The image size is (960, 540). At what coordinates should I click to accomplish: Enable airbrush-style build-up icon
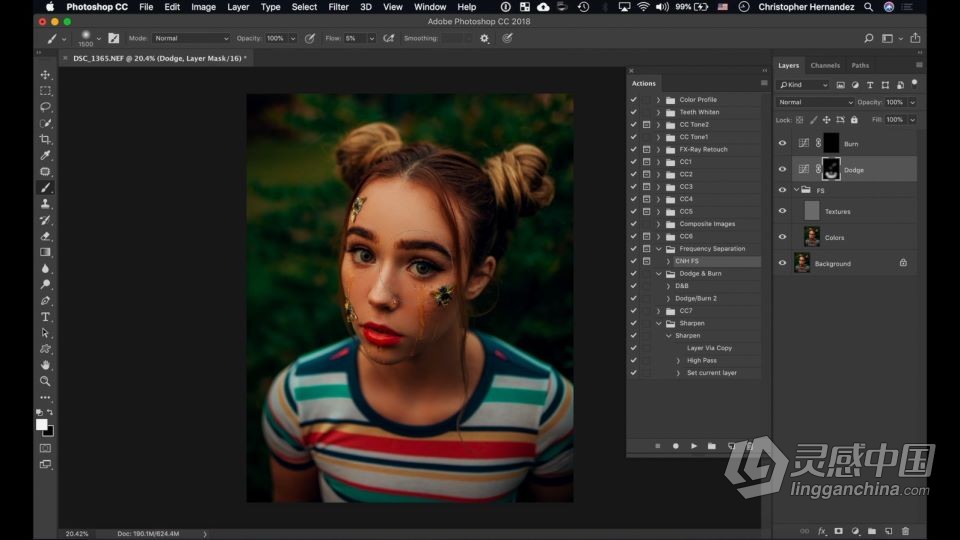click(389, 38)
